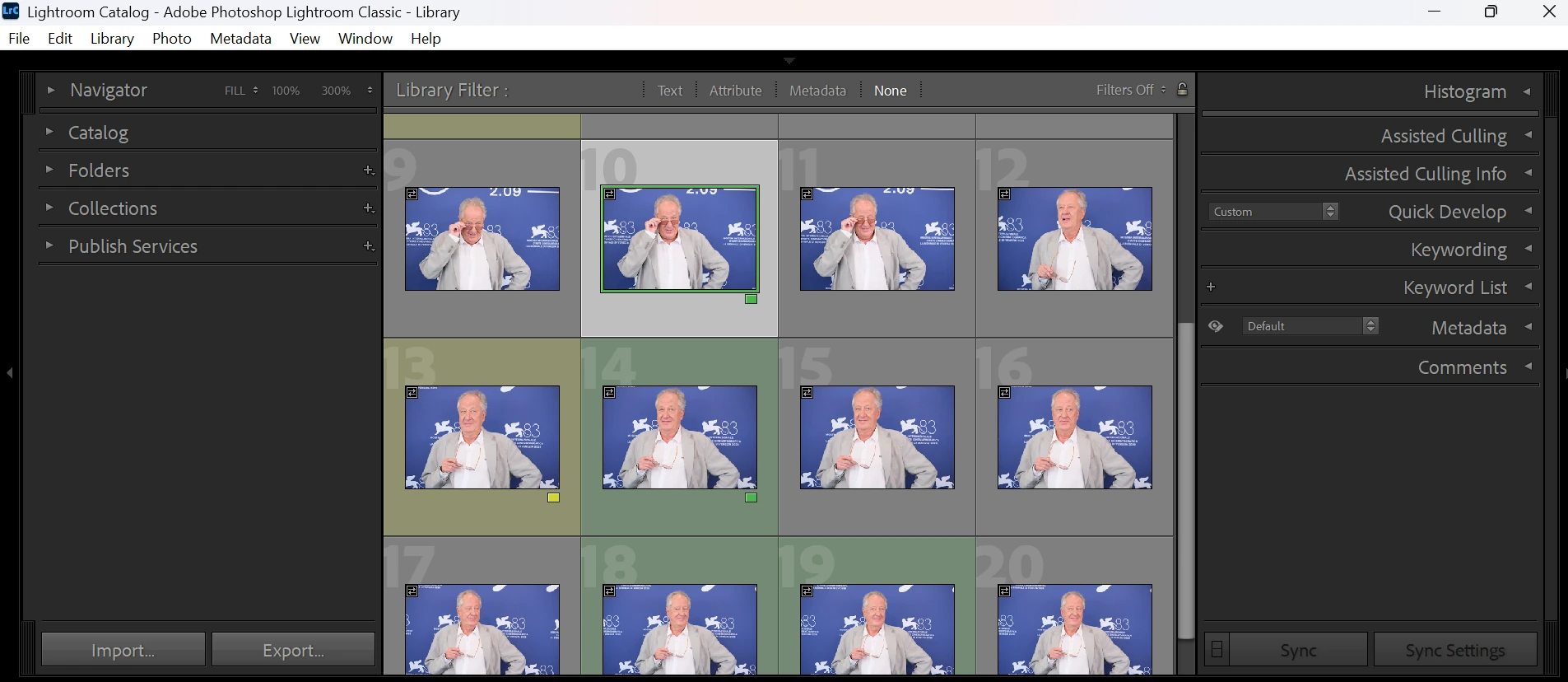Screen dimensions: 1568x682
Task: Expand the Histogram panel
Action: pos(1528,91)
